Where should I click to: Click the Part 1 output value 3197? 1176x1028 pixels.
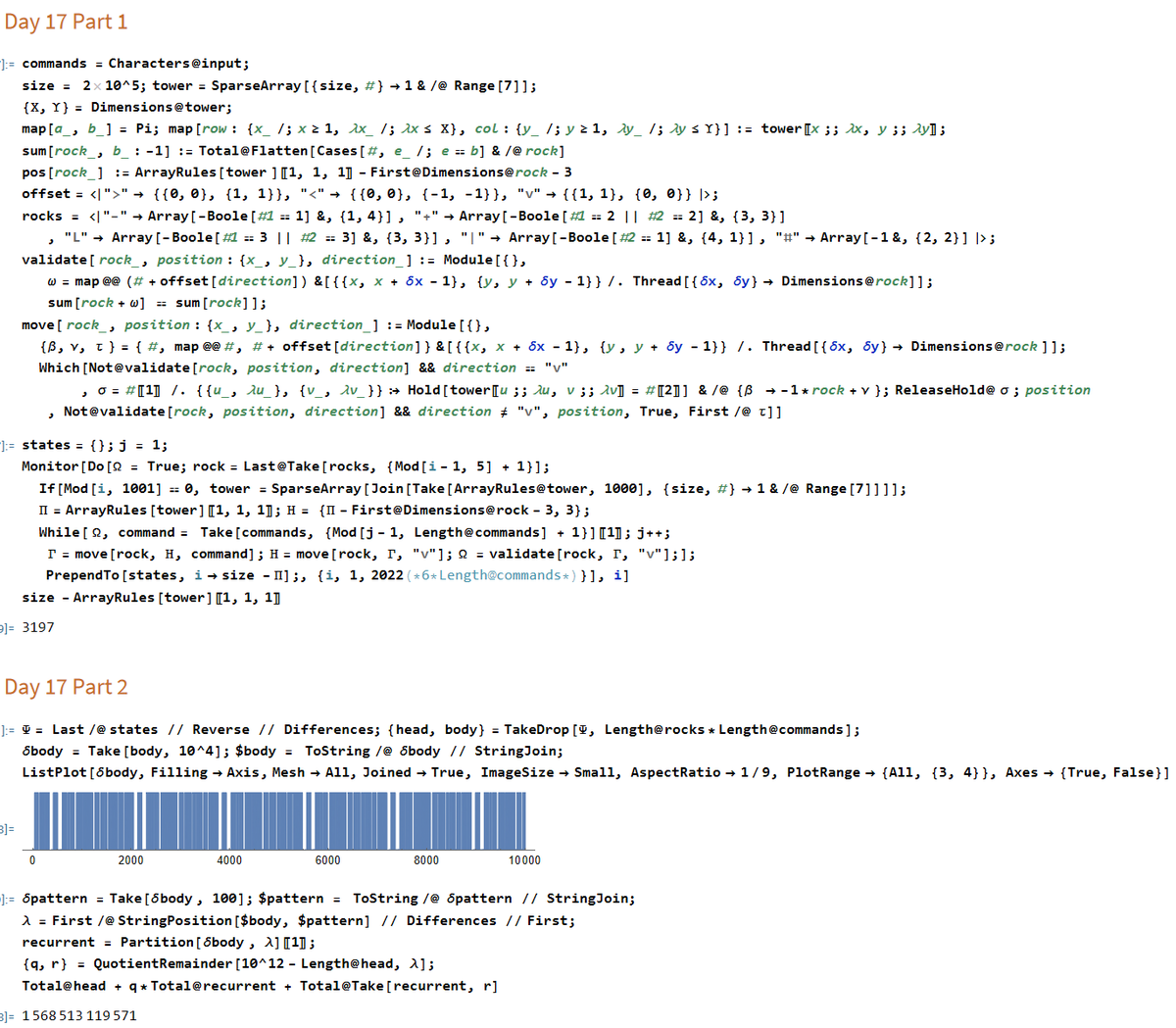click(x=38, y=627)
